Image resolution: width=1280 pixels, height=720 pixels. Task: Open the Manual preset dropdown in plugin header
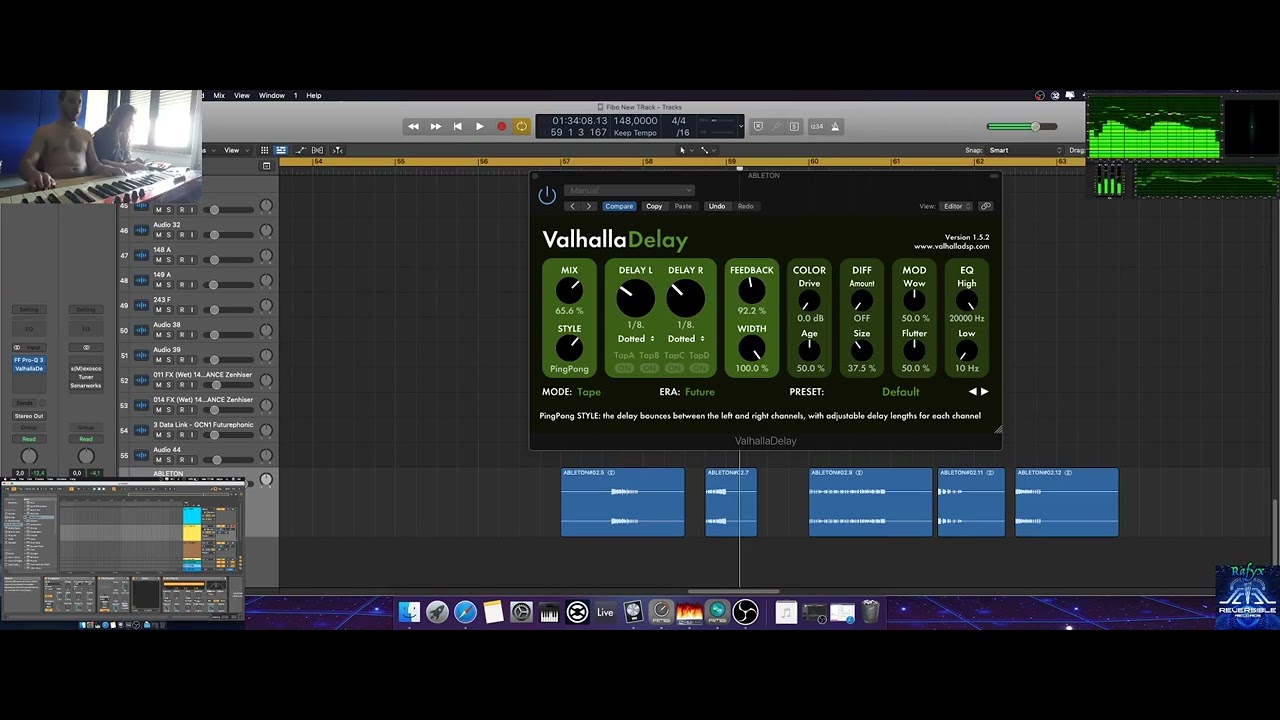tap(629, 190)
